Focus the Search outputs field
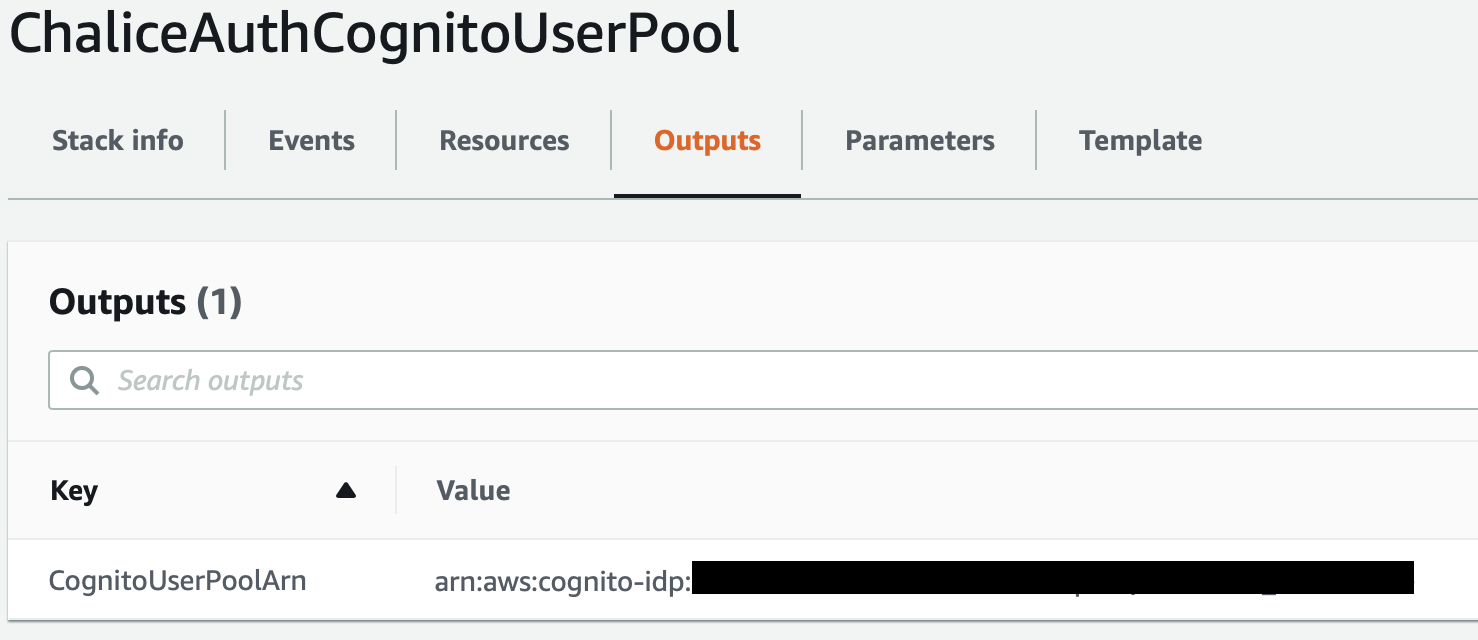This screenshot has height=640, width=1478. click(x=700, y=381)
